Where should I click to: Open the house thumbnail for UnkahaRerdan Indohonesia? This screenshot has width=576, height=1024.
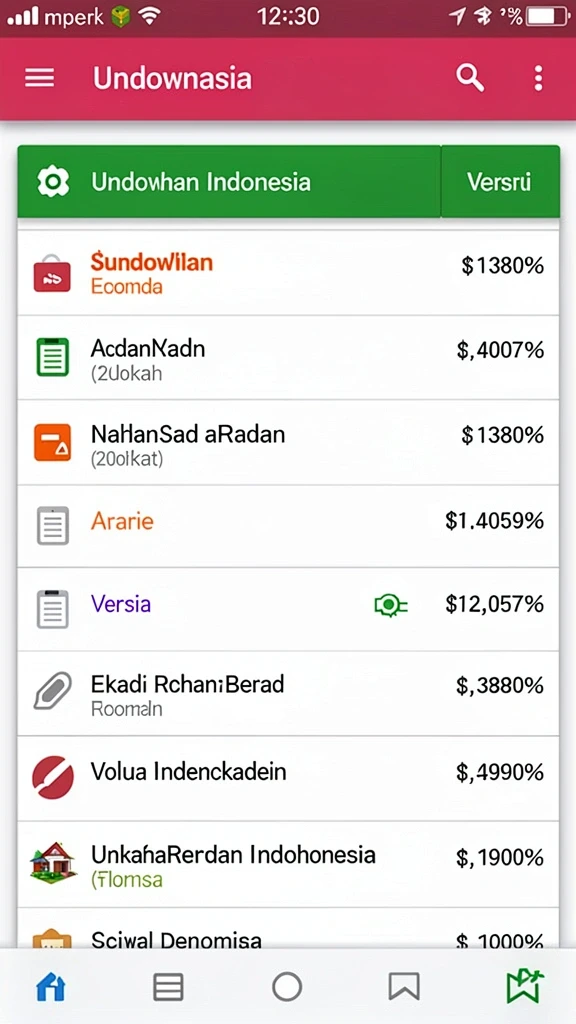tap(53, 861)
